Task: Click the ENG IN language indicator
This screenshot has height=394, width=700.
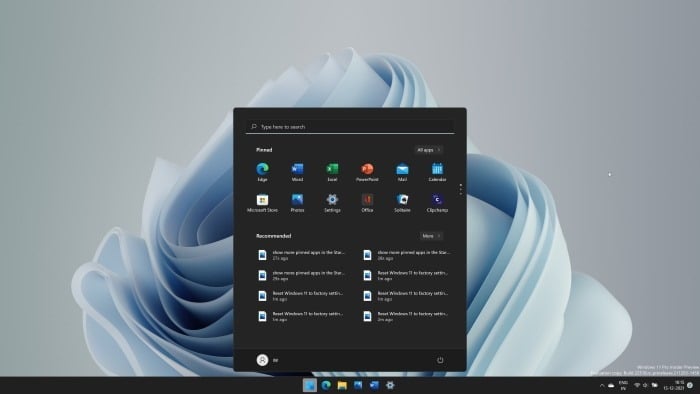Action: pyautogui.click(x=623, y=386)
